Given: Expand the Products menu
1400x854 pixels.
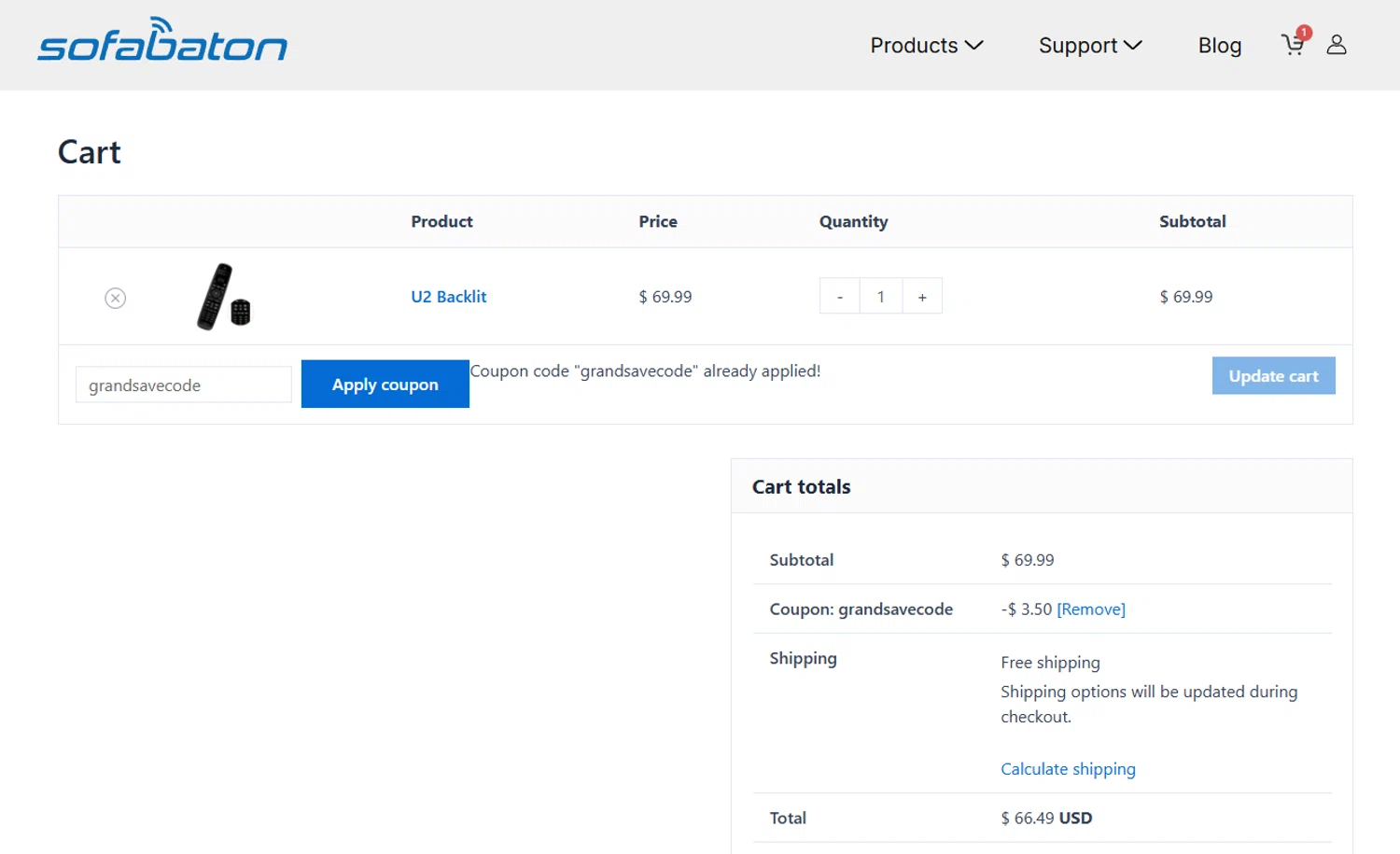Looking at the screenshot, I should click(927, 45).
